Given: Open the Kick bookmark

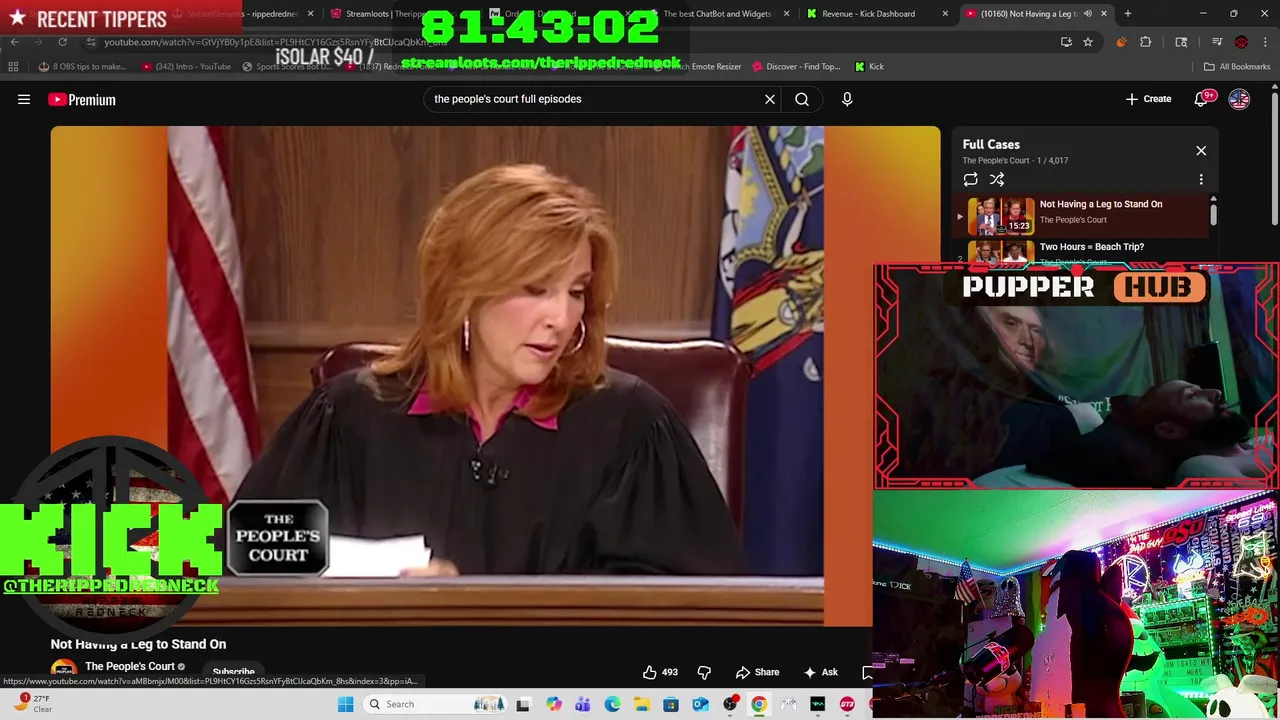Looking at the screenshot, I should click(869, 67).
